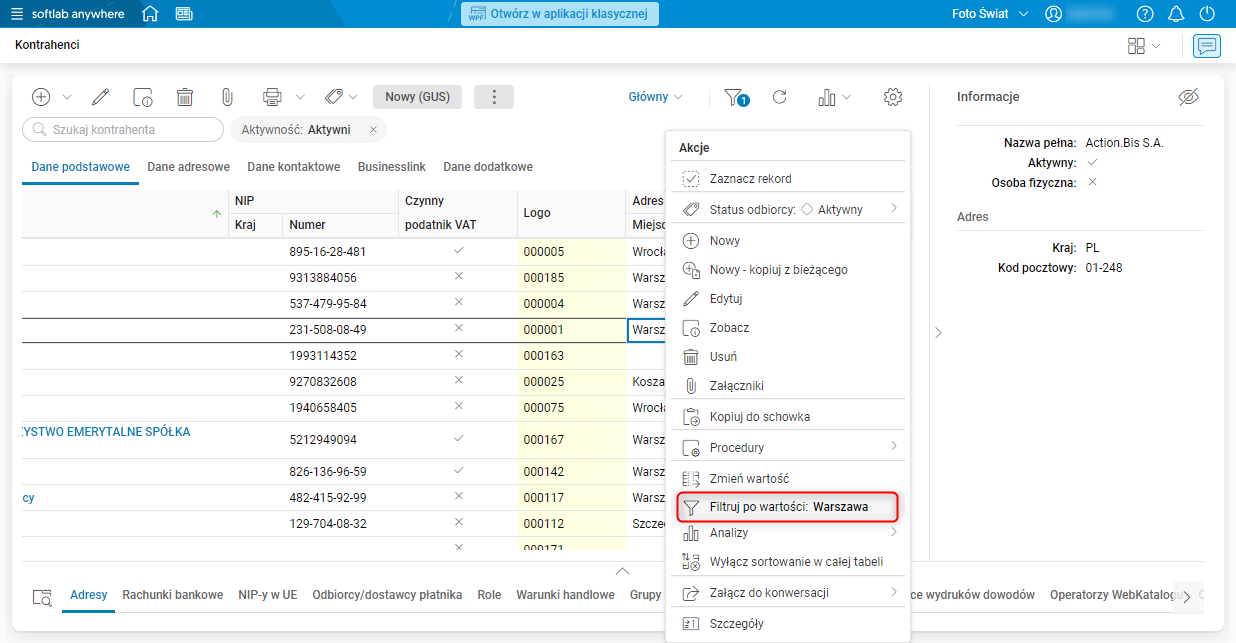Viewport: 1236px width, 643px height.
Task: Open the NIP-y w UE bottom tab
Action: (x=268, y=594)
